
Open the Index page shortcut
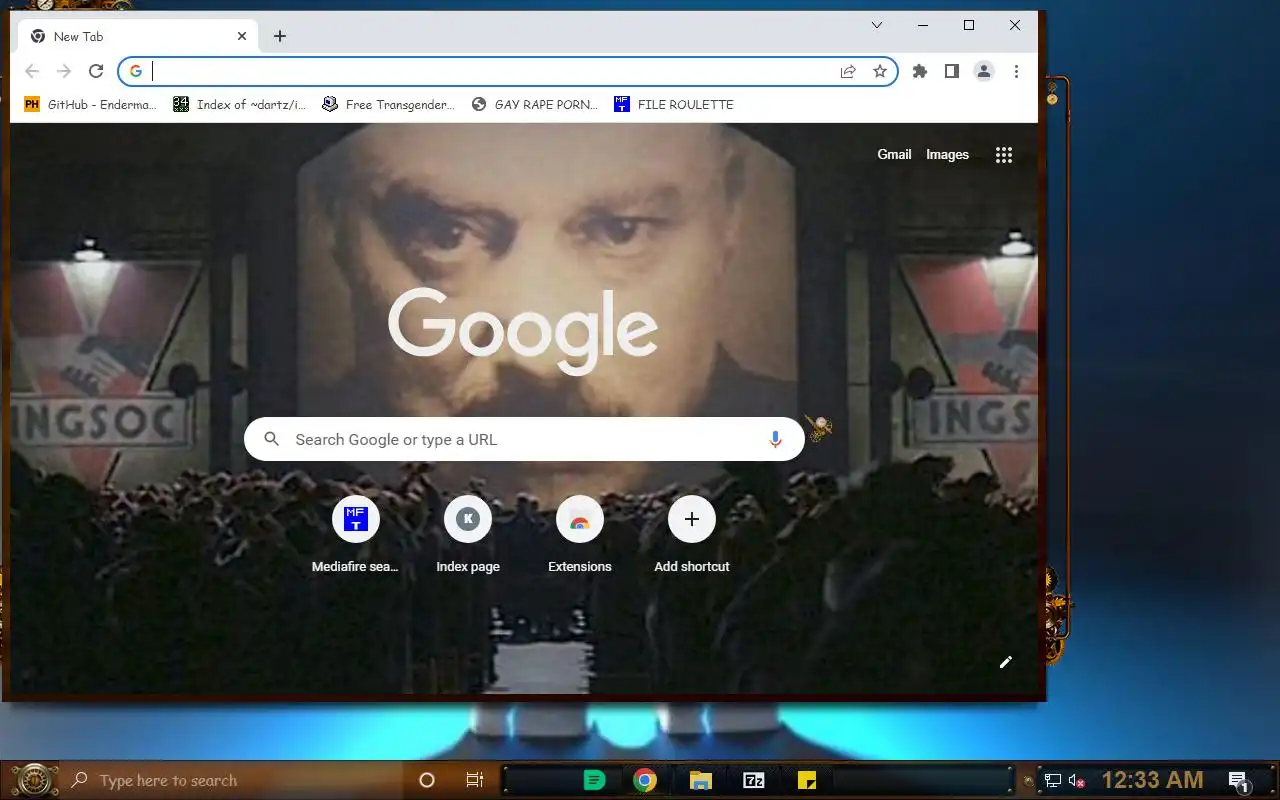[x=468, y=536]
